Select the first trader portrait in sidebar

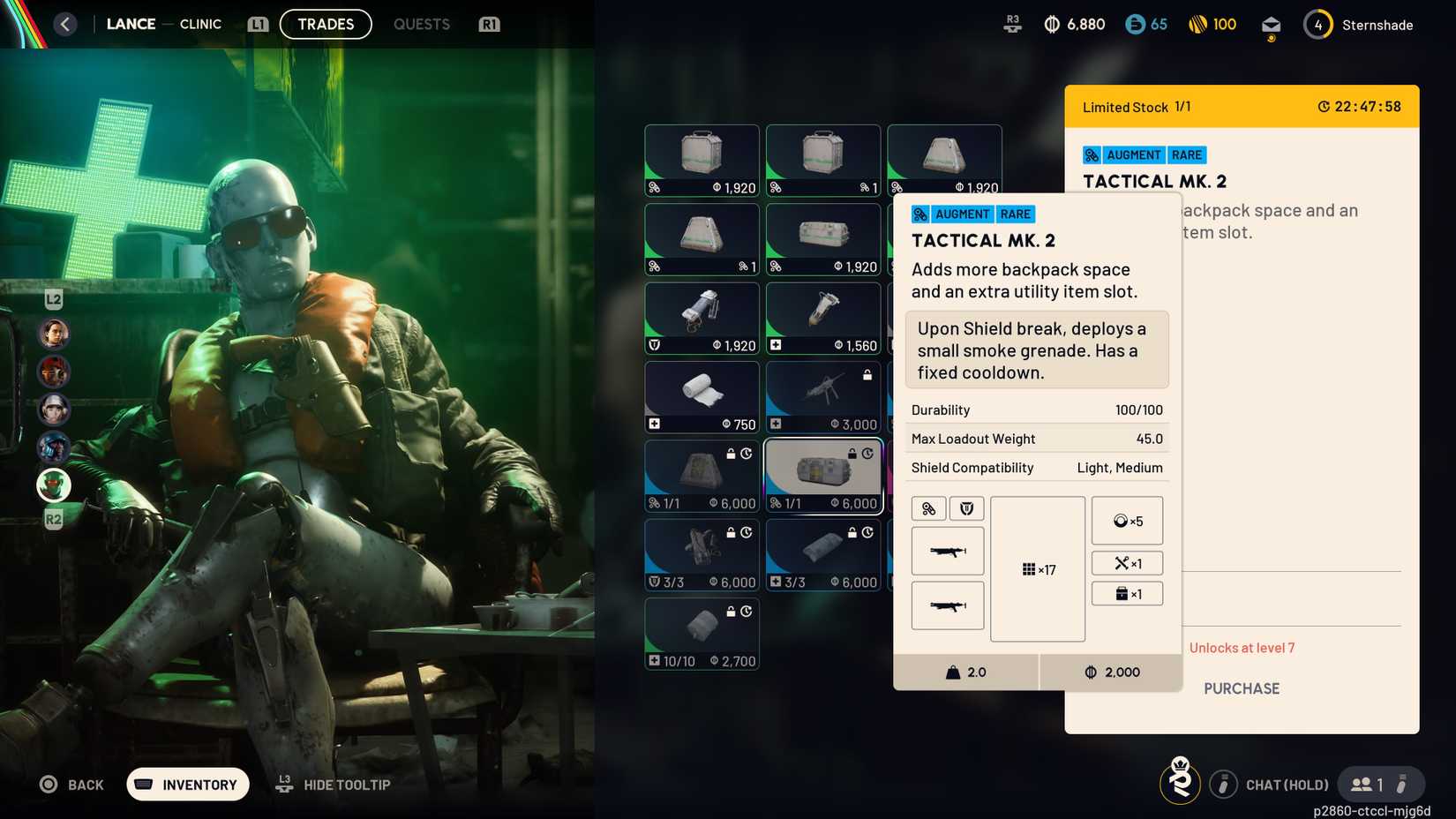click(54, 334)
